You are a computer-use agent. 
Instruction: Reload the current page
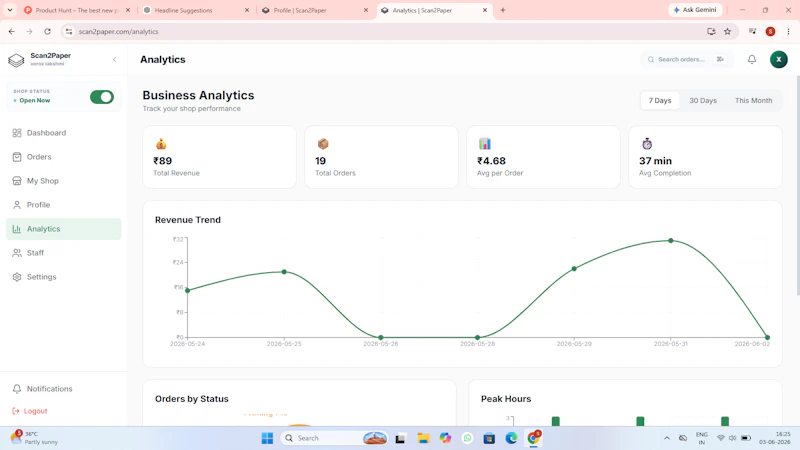point(47,32)
